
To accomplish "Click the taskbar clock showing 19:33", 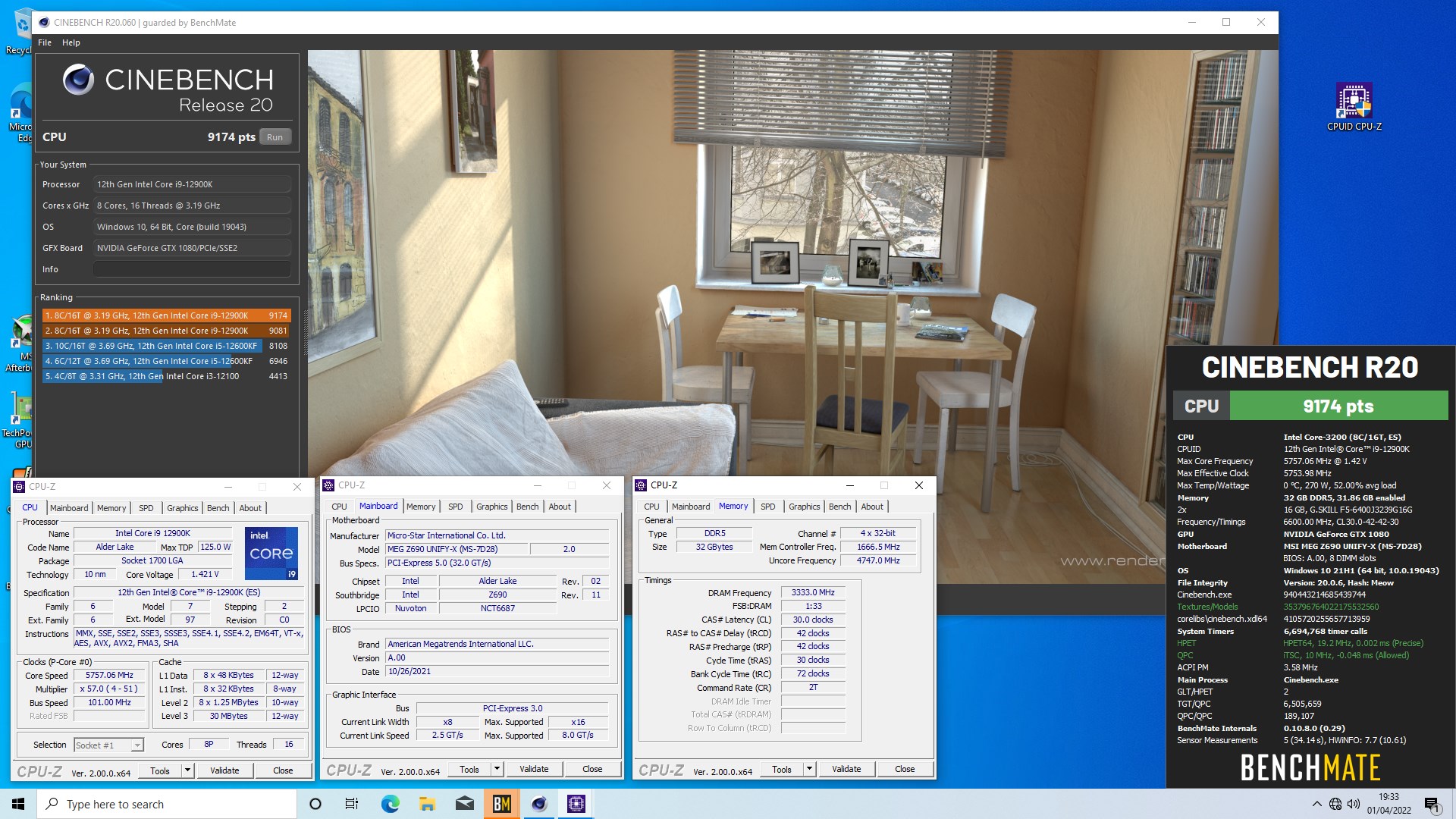I will 1389,804.
